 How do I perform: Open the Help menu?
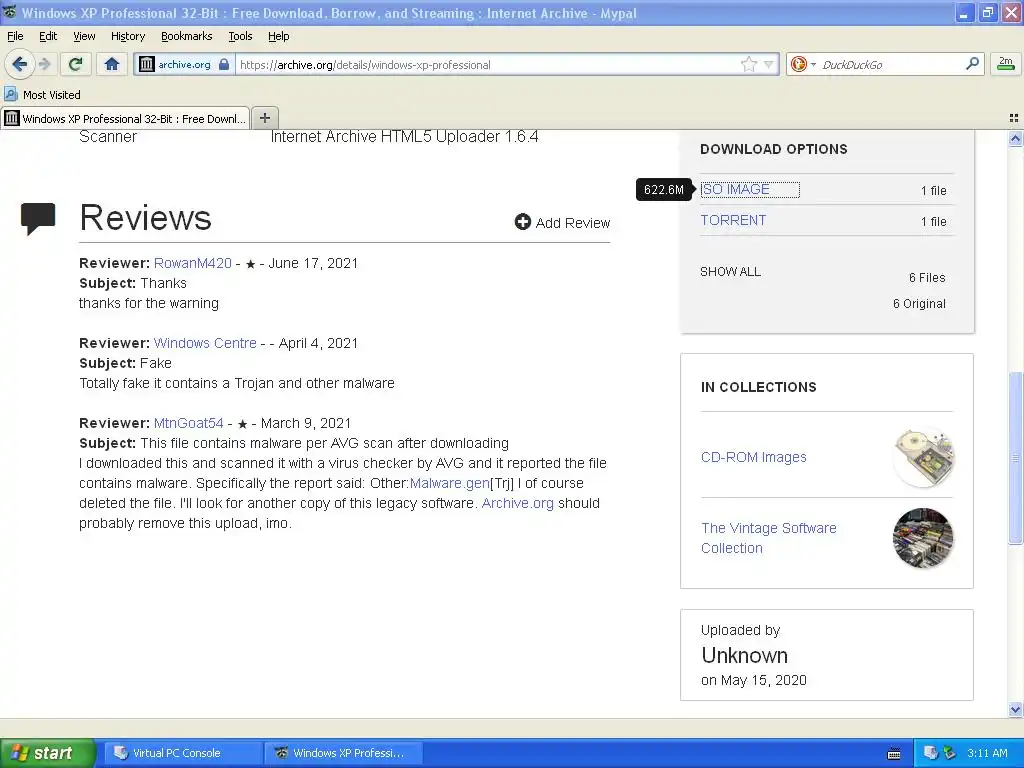coord(279,36)
